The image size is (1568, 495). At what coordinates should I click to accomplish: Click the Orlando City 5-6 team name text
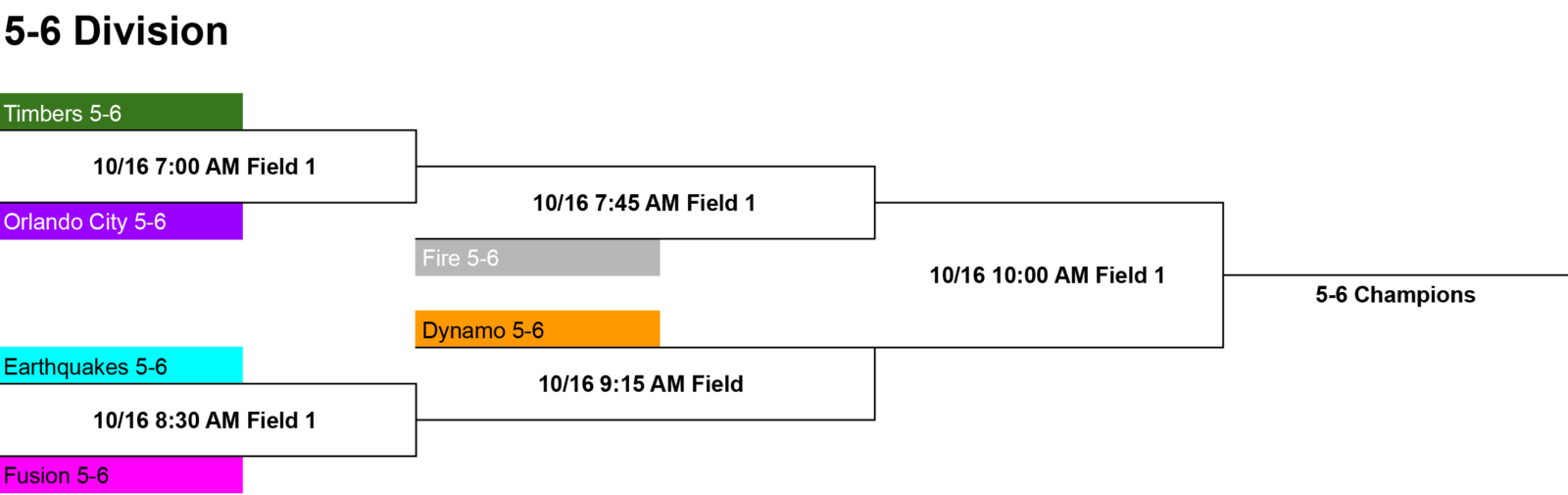tap(85, 223)
